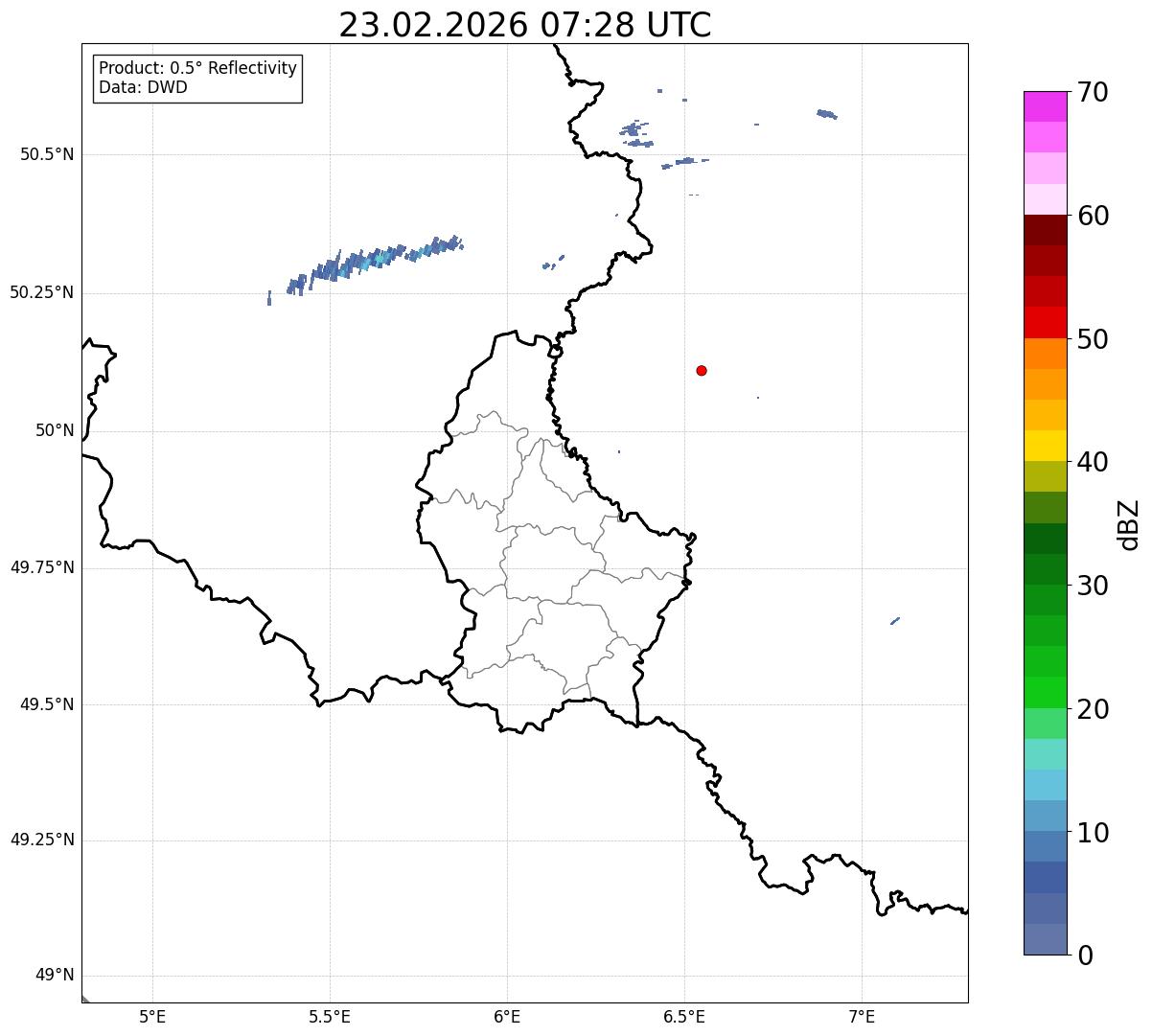Click the 6.5°E longitude tick label
Image resolution: width=1152 pixels, height=1036 pixels.
coord(684,1016)
